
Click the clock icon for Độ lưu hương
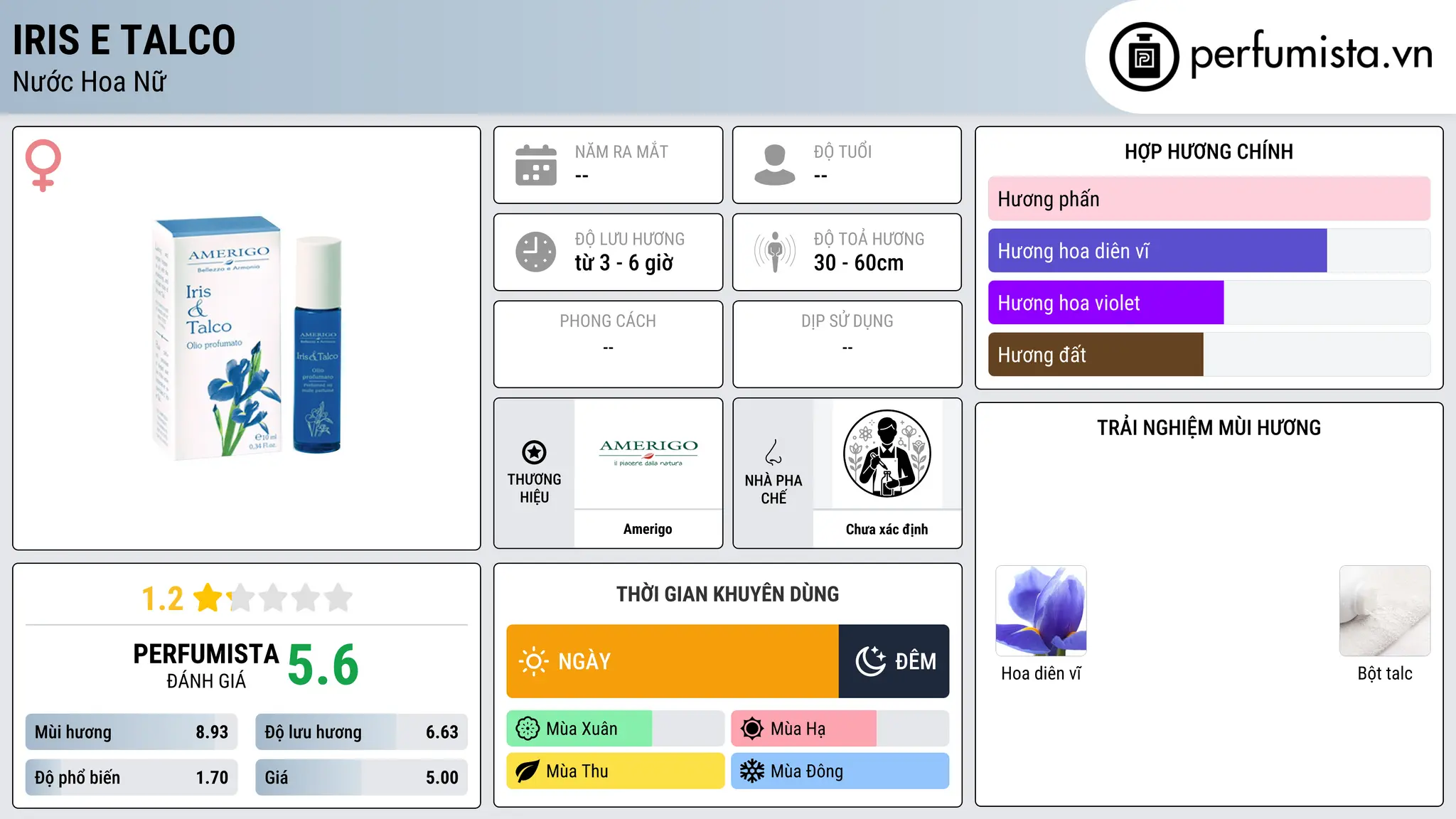pos(536,252)
